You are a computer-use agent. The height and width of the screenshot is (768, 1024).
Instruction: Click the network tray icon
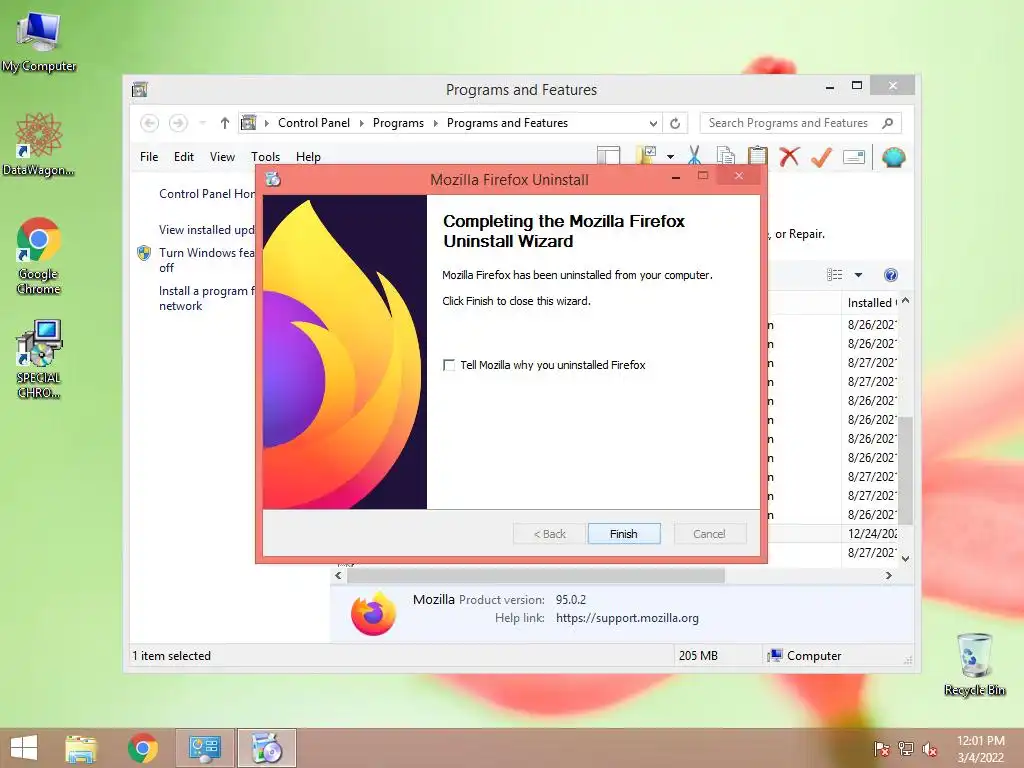click(x=906, y=749)
